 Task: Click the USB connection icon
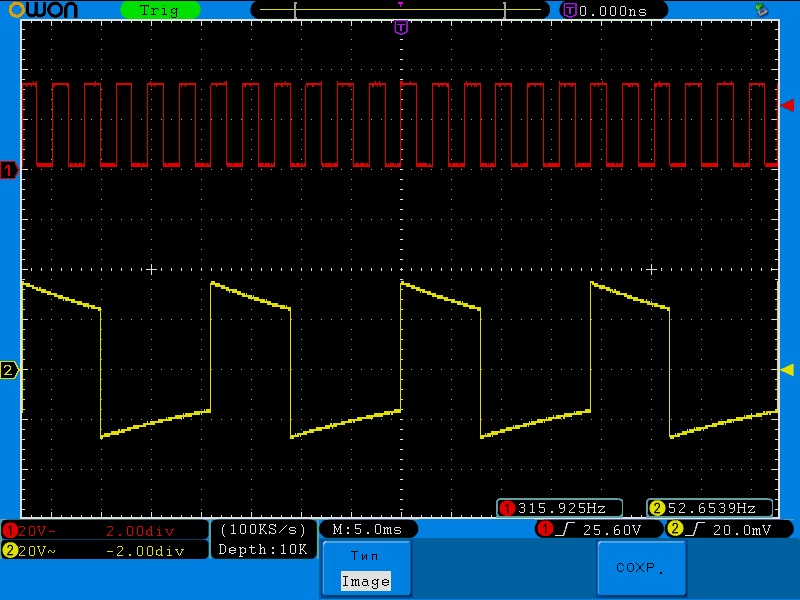pyautogui.click(x=763, y=10)
